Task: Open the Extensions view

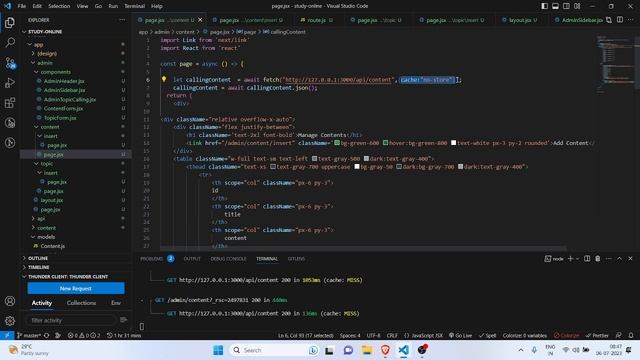Action: click(x=10, y=103)
